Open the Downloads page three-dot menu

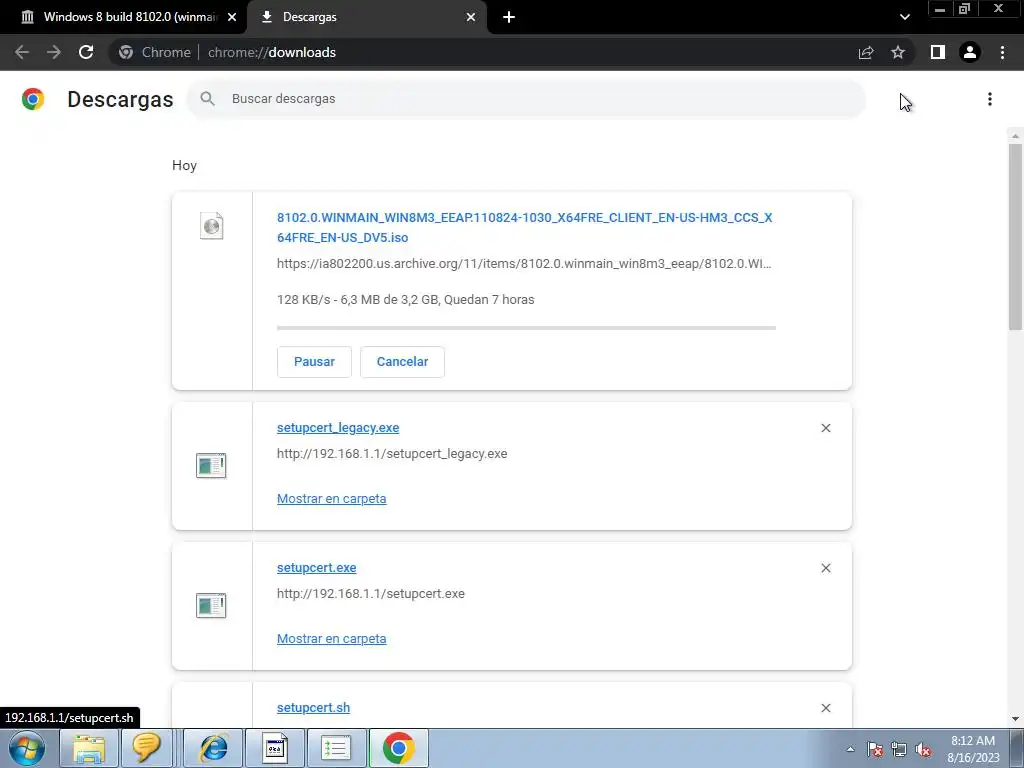(x=990, y=99)
